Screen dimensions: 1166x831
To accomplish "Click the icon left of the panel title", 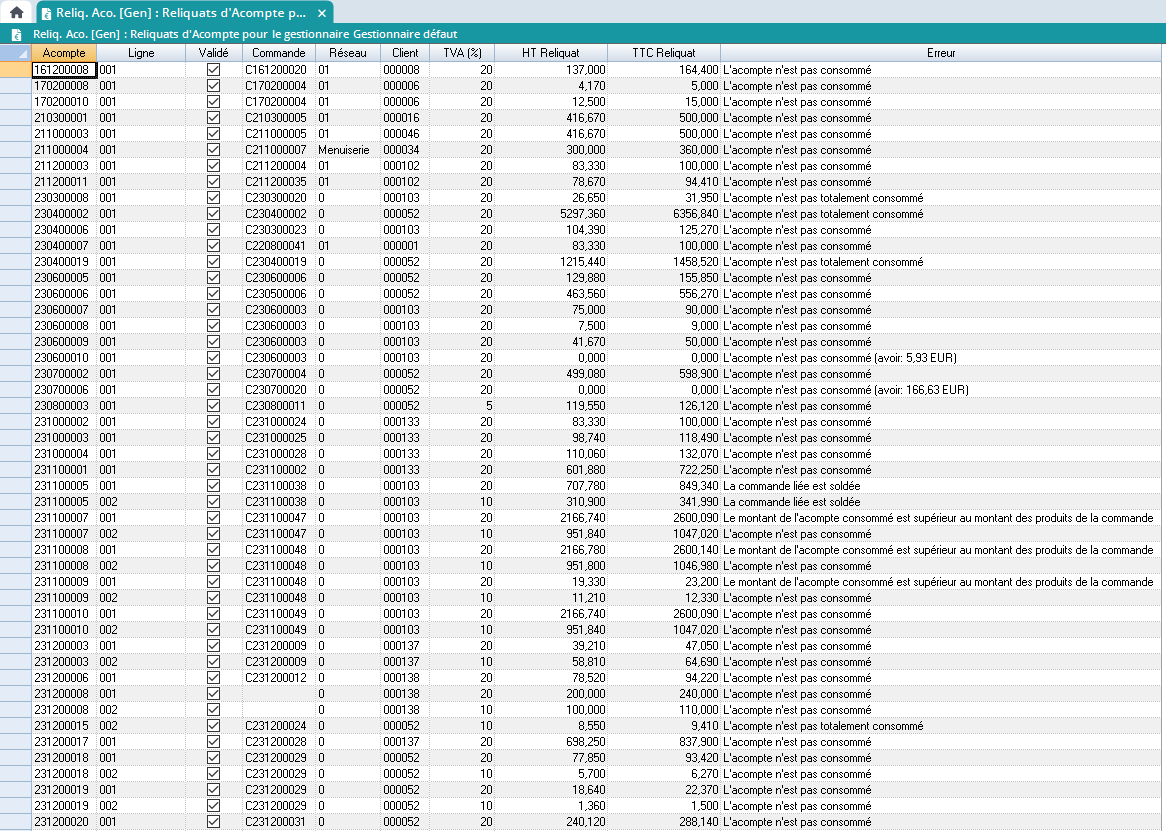I will tap(17, 35).
